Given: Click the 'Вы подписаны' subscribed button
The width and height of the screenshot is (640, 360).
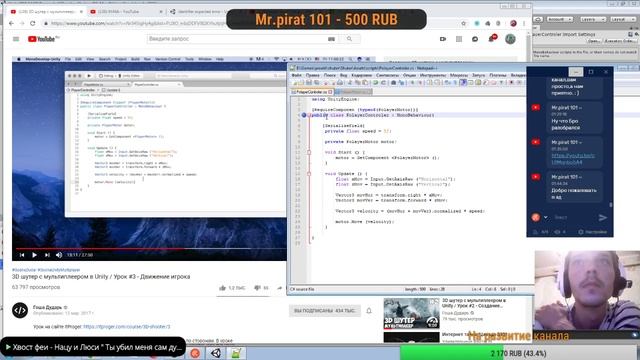Looking at the screenshot, I should [325, 311].
